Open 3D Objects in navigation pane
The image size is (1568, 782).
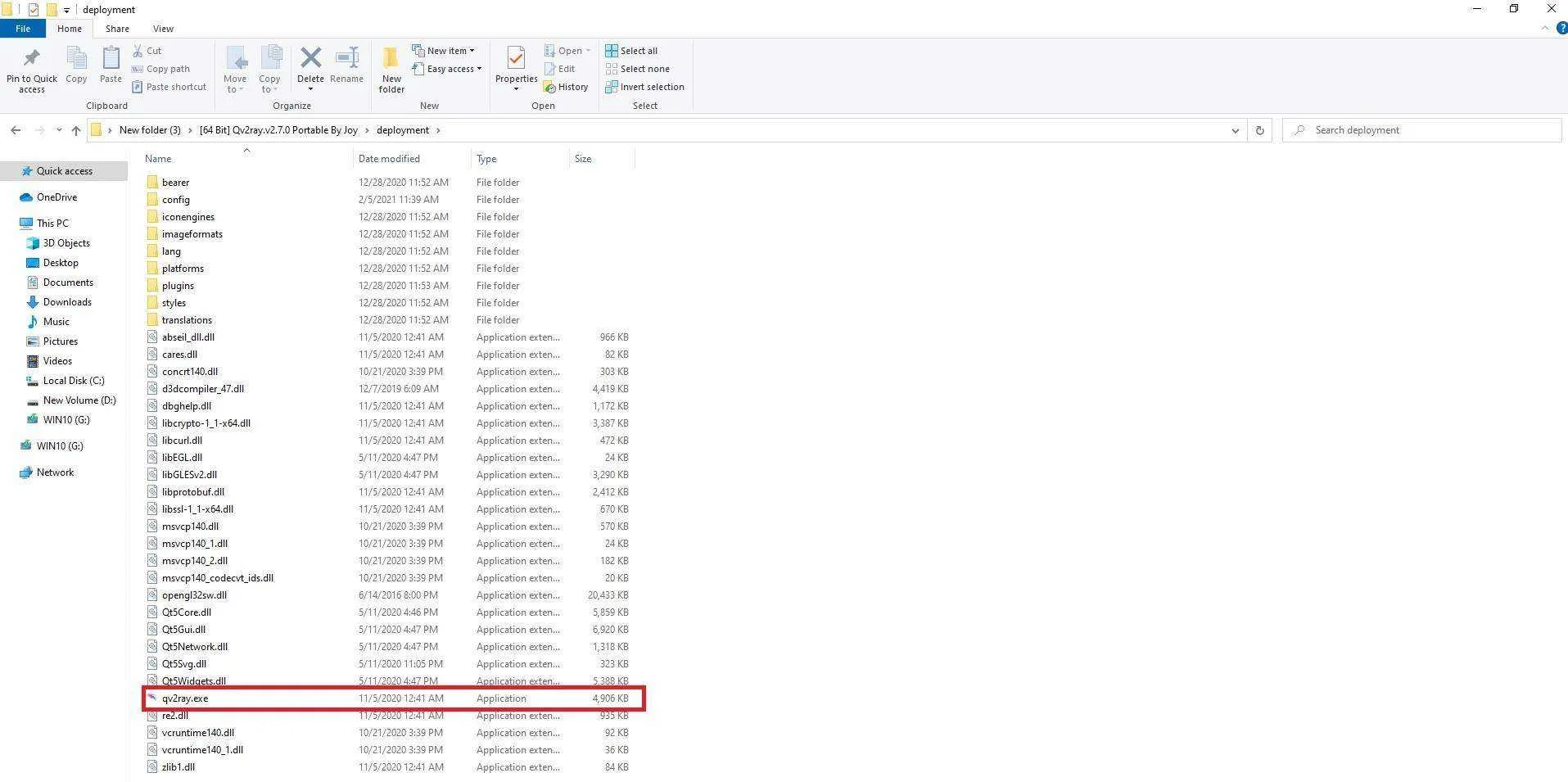(66, 243)
